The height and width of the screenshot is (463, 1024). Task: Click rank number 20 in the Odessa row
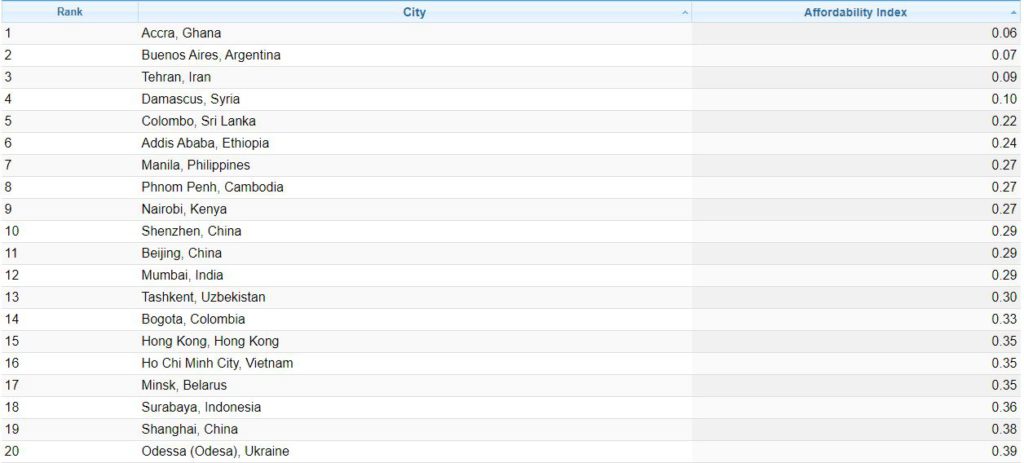tap(12, 451)
